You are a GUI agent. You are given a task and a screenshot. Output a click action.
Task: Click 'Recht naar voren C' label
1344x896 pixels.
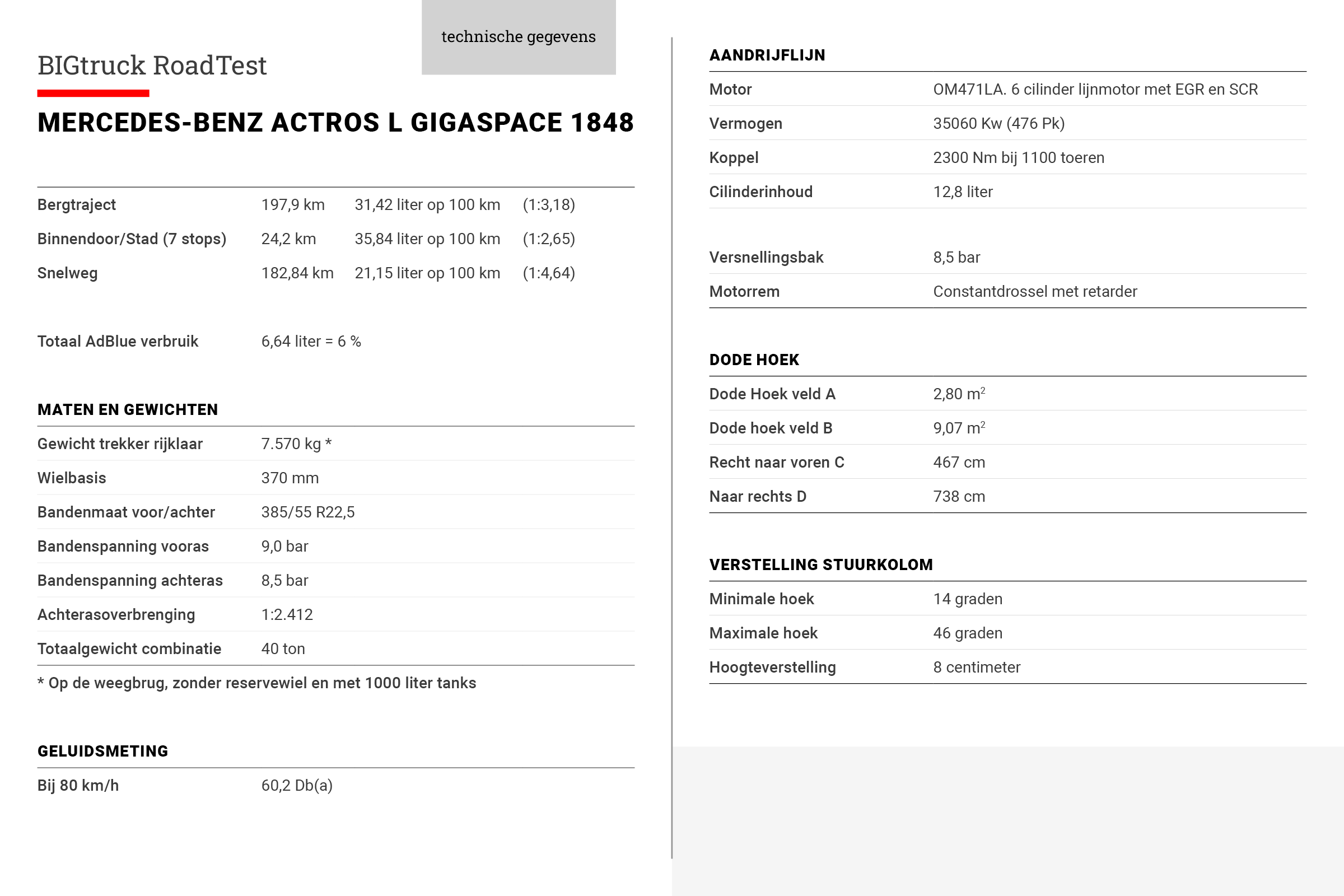point(777,463)
